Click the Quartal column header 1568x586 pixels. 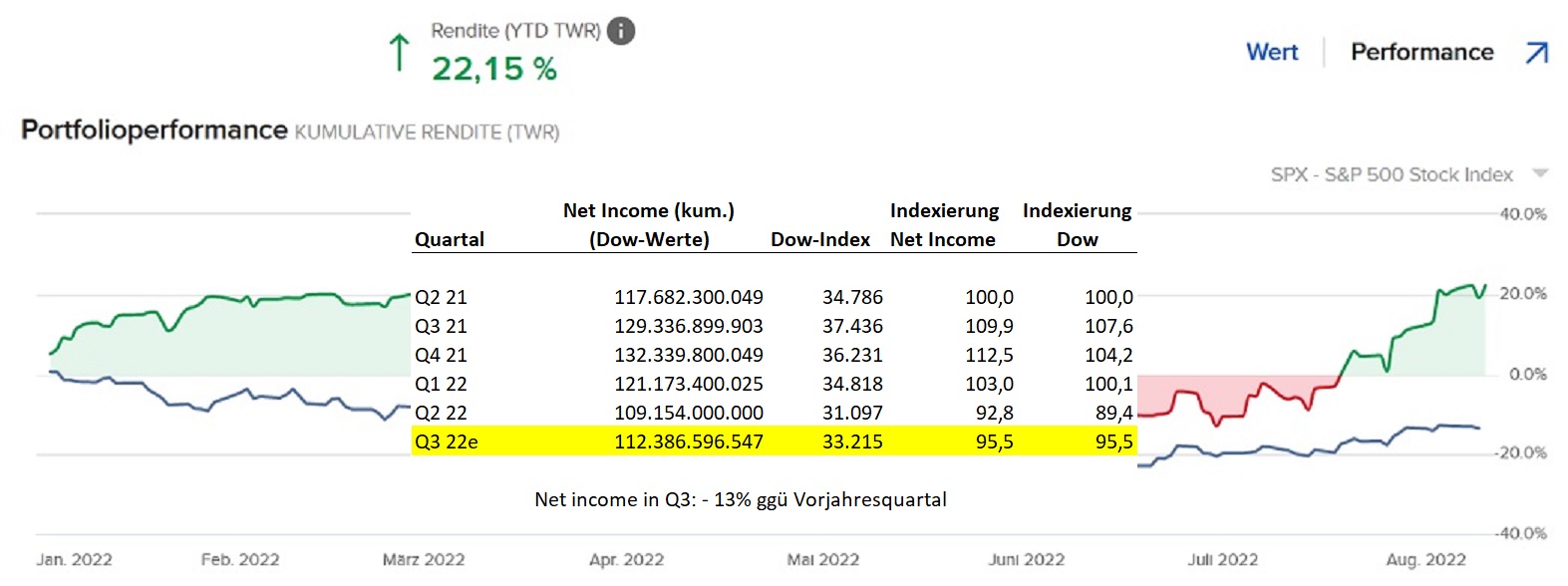450,239
